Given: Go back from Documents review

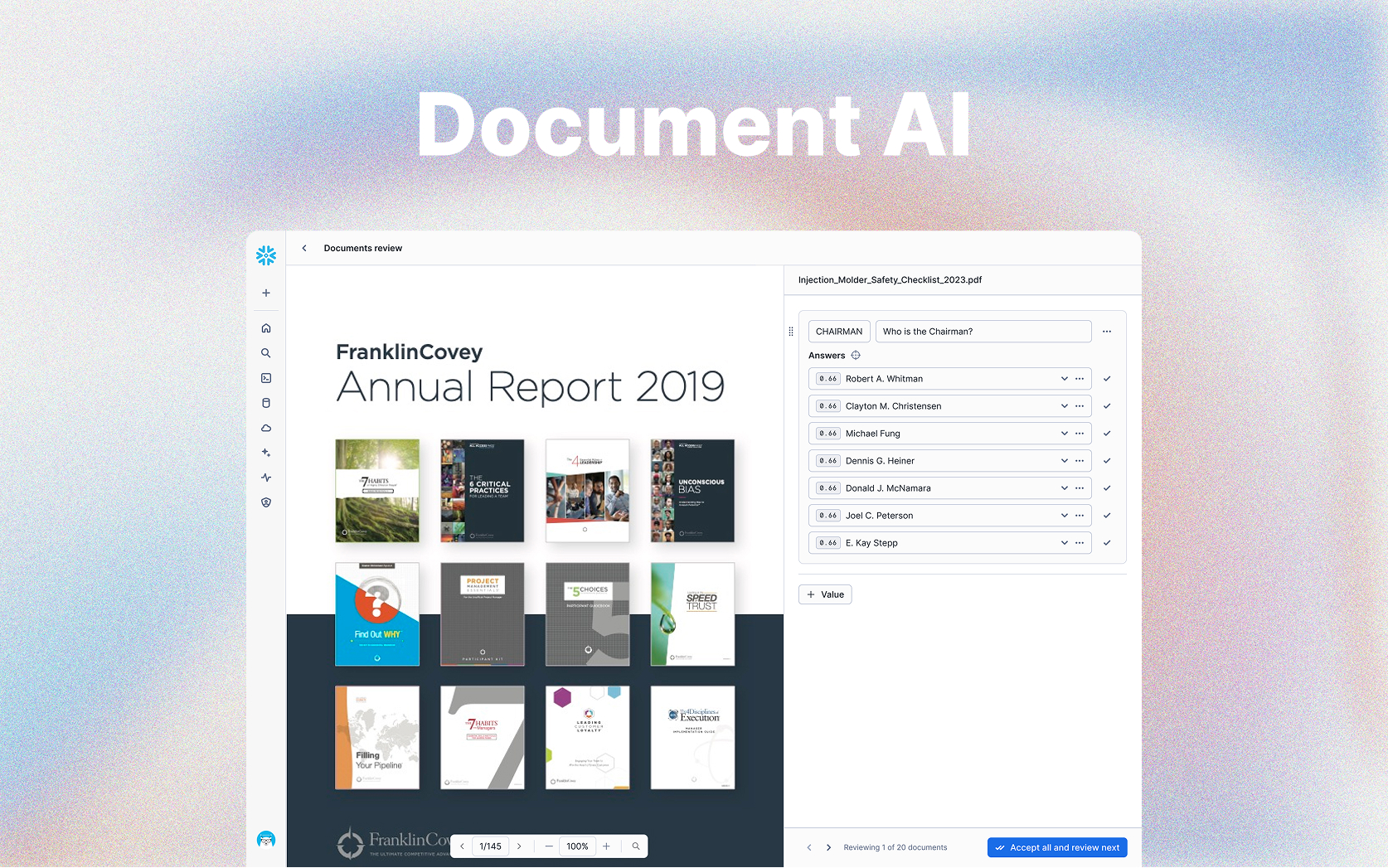Looking at the screenshot, I should click(304, 248).
